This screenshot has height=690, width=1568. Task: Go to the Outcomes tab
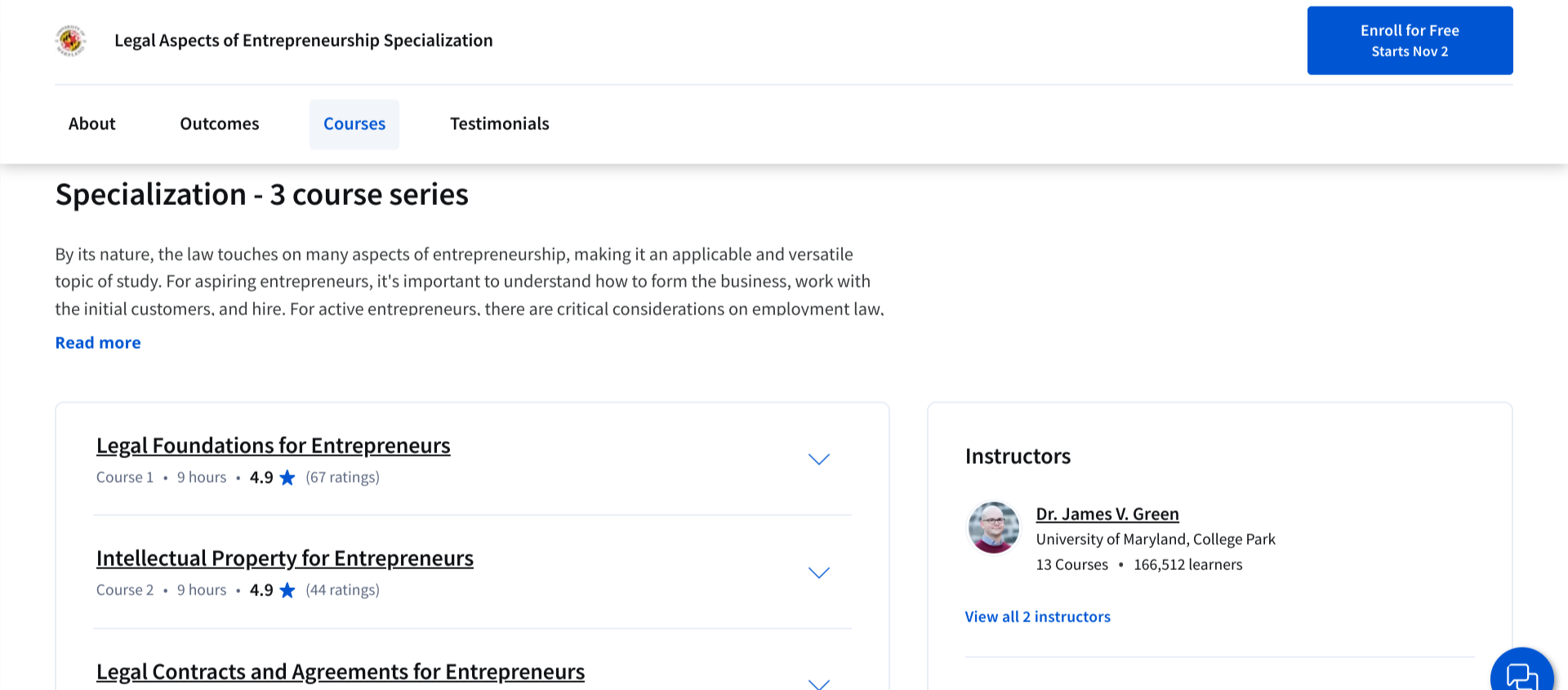tap(220, 124)
